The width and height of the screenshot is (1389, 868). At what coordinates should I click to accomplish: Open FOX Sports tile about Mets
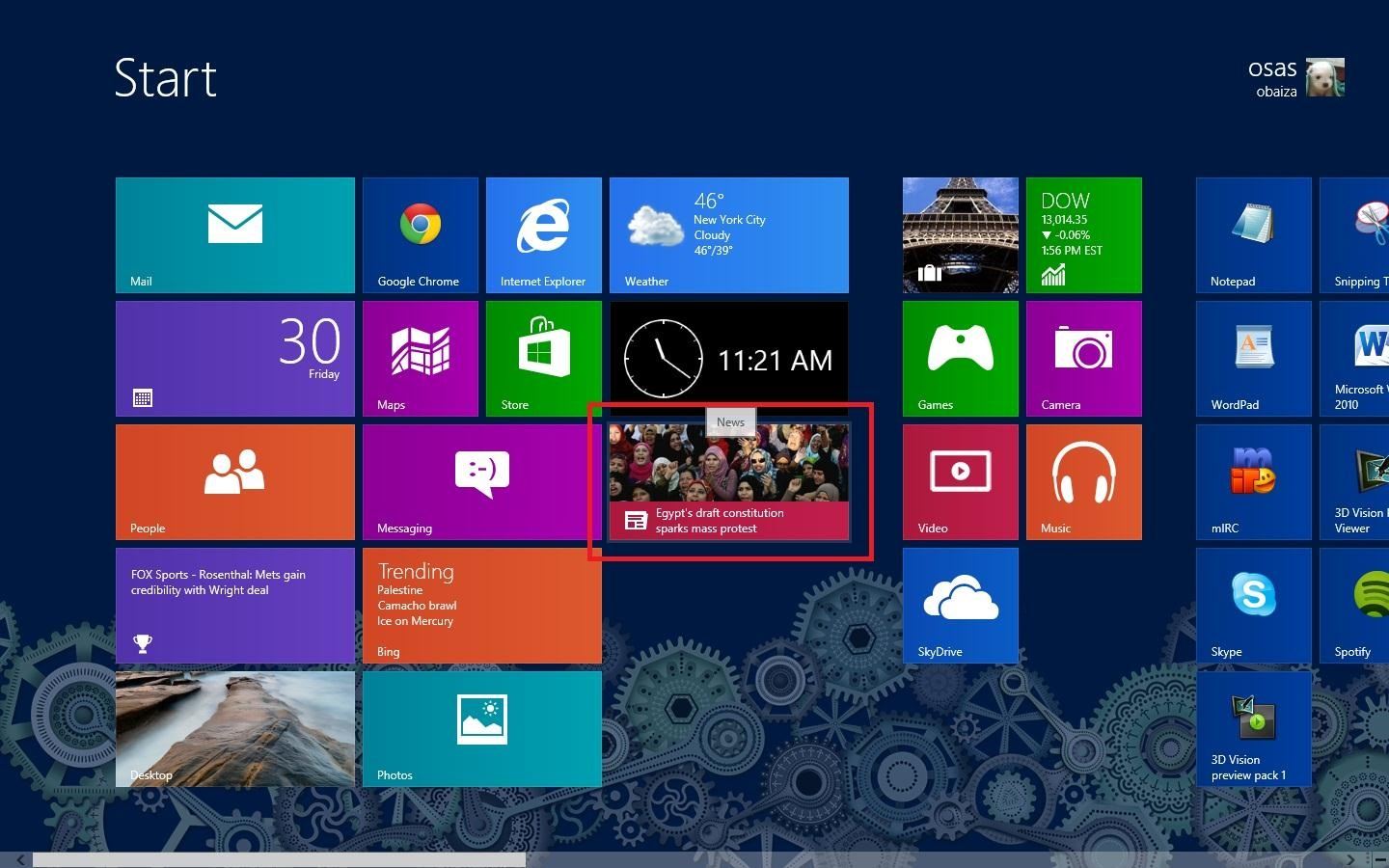235,606
